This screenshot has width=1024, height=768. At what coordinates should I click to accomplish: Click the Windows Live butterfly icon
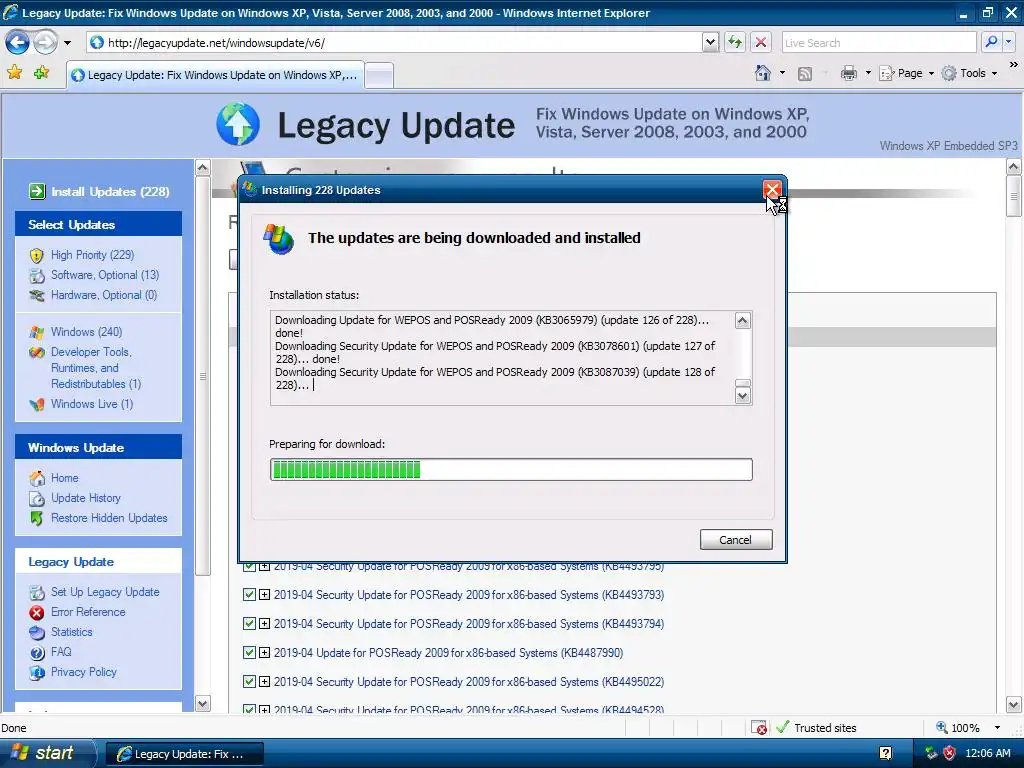pos(37,404)
